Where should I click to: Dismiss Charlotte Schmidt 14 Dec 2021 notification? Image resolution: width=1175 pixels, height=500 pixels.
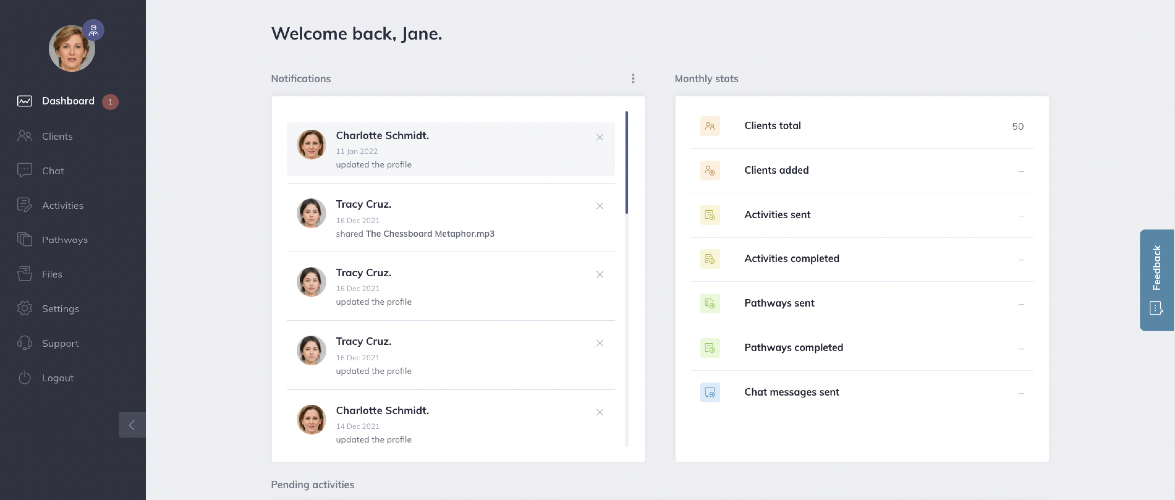pos(599,412)
